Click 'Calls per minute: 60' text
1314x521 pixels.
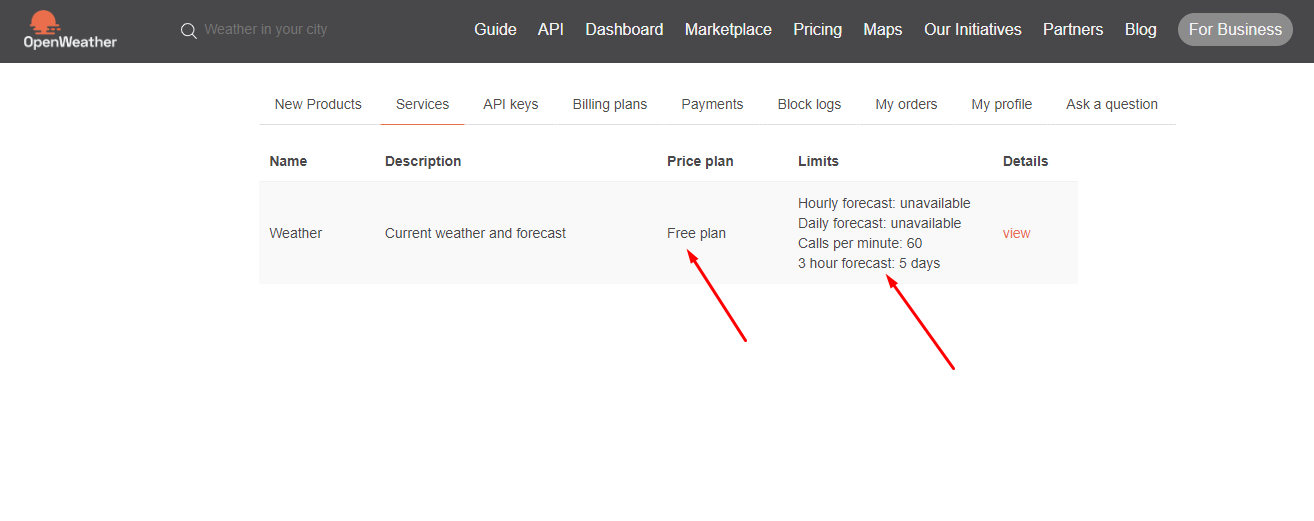point(860,243)
